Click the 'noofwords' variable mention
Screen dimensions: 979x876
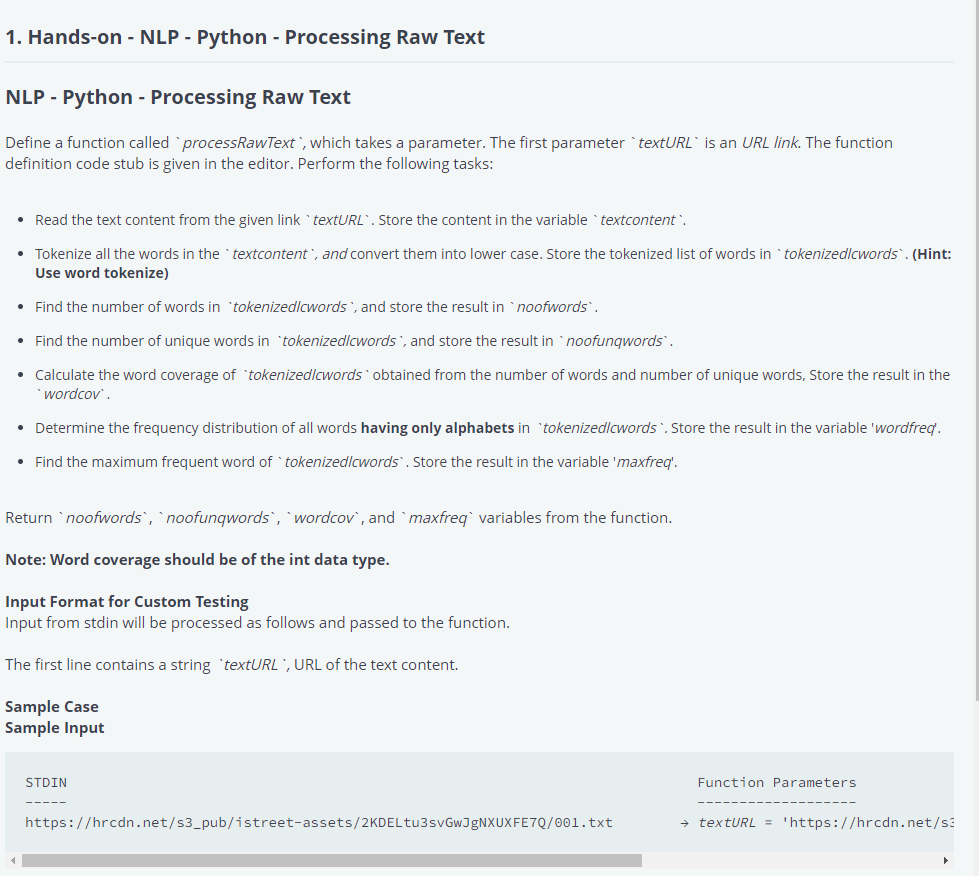[551, 306]
